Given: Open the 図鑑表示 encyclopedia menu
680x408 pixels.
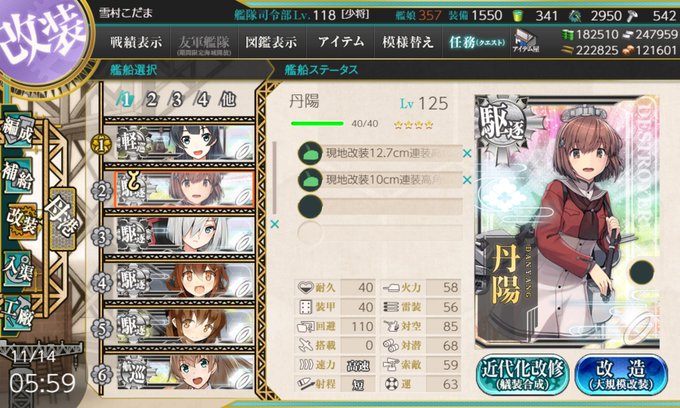Looking at the screenshot, I should [x=271, y=42].
